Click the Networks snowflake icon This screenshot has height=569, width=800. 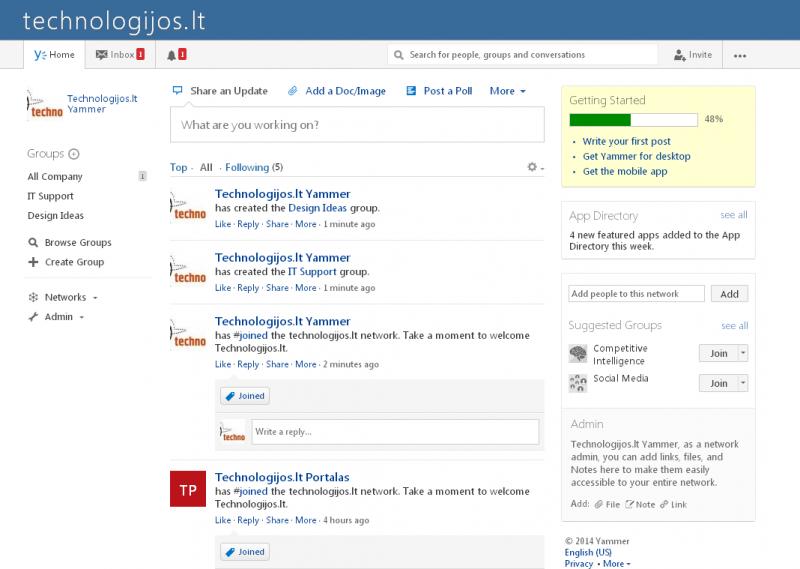(x=33, y=297)
